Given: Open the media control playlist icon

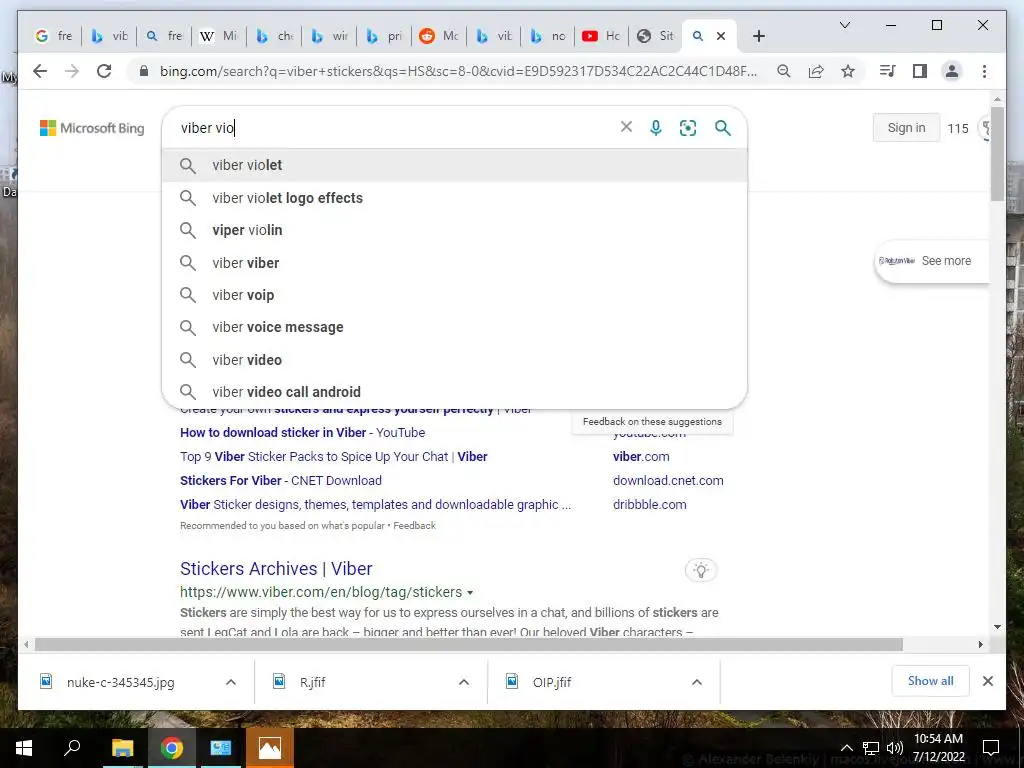Looking at the screenshot, I should pyautogui.click(x=888, y=71).
